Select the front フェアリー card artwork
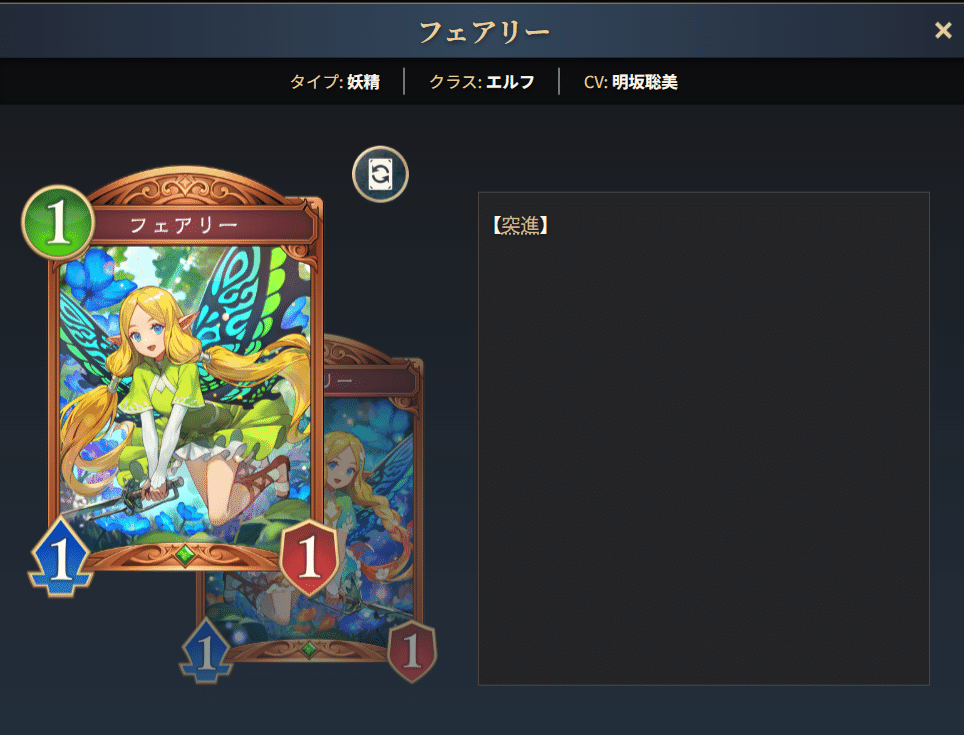The image size is (964, 735). click(185, 393)
